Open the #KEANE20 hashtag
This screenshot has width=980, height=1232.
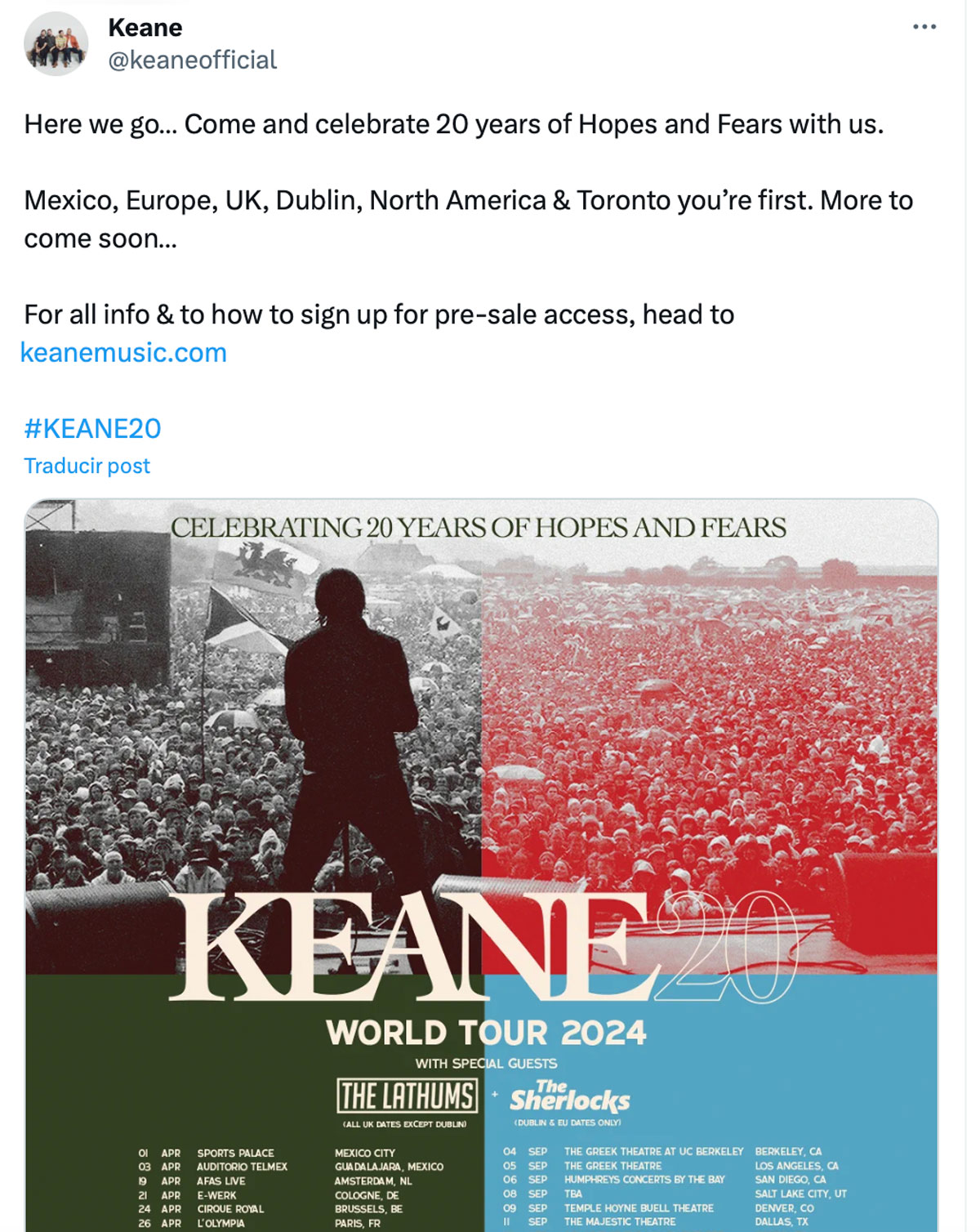(92, 428)
